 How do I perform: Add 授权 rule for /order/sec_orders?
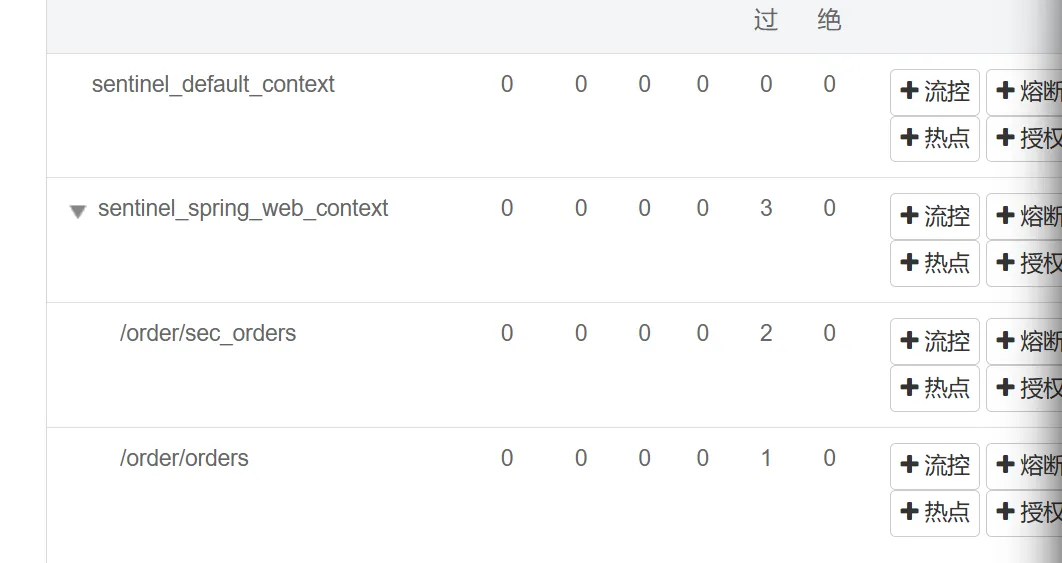pos(1024,388)
